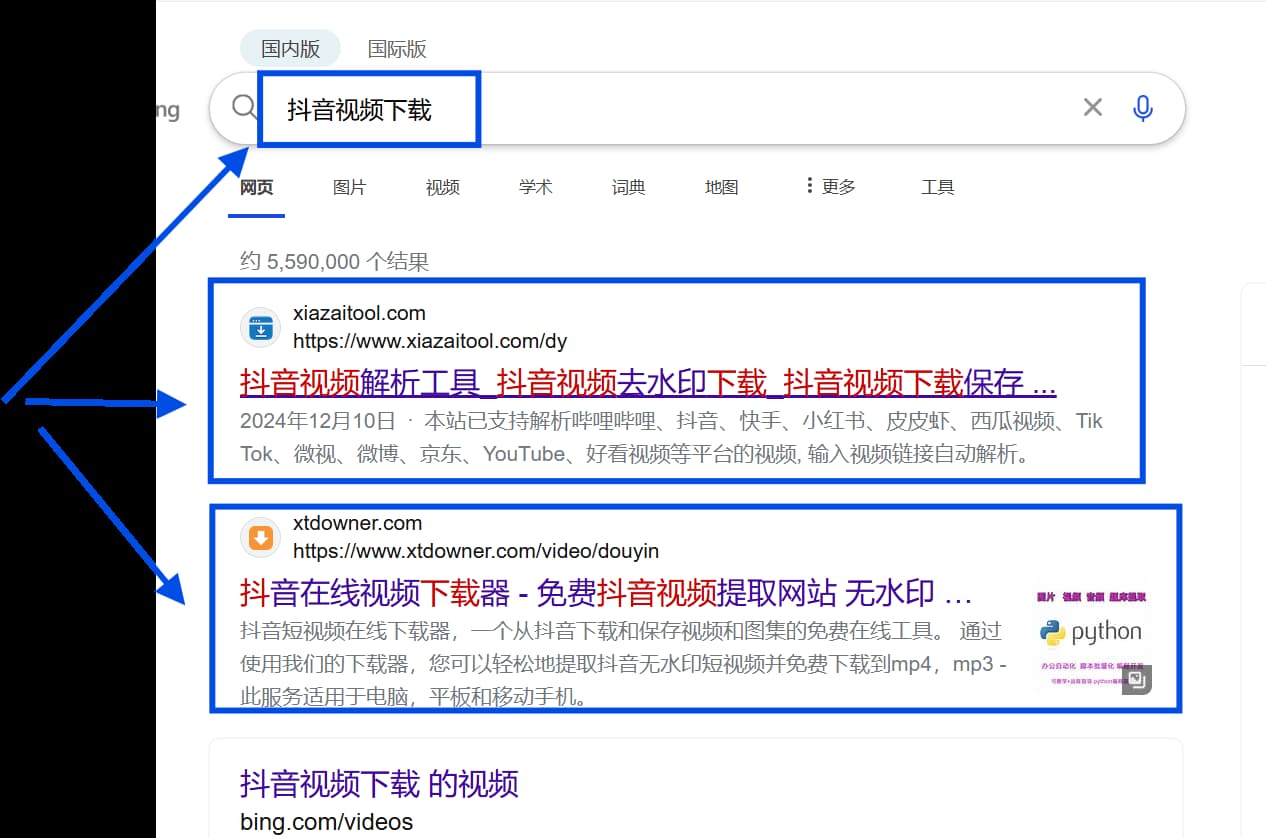Open the 视频 results tab

[x=442, y=187]
